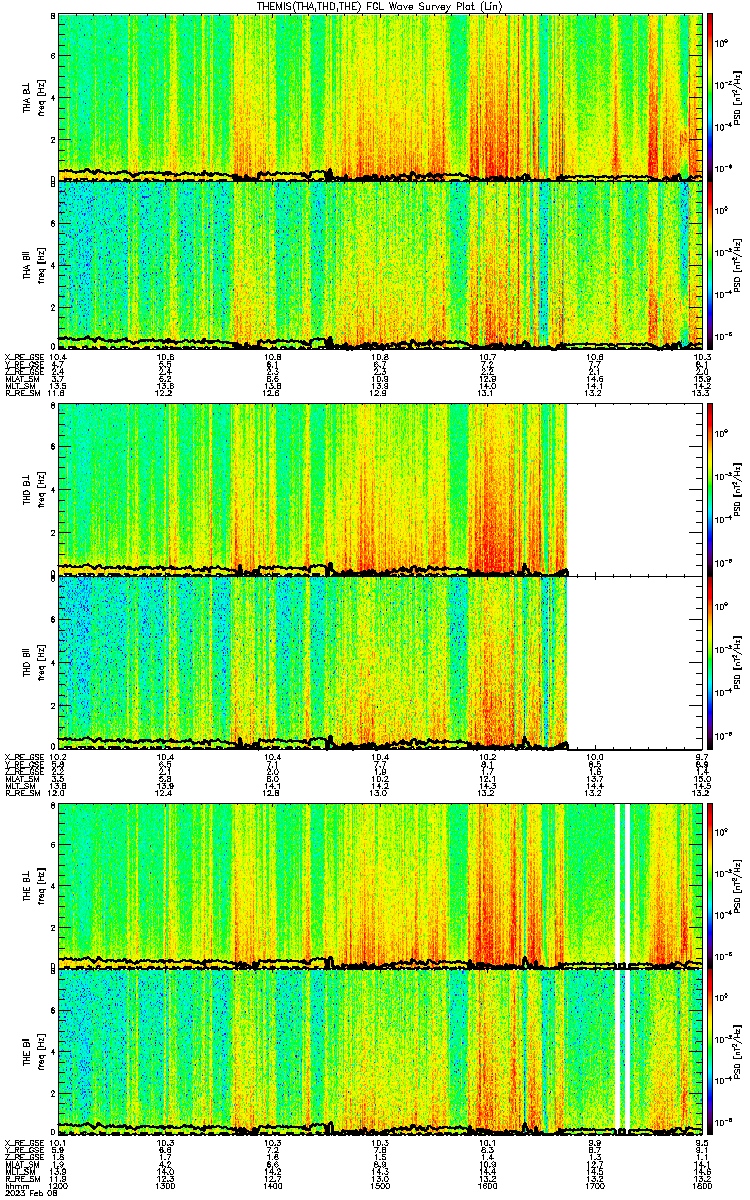Click the FGL Wave Survey Plot title
Image resolution: width=750 pixels, height=1200 pixels.
(x=376, y=7)
